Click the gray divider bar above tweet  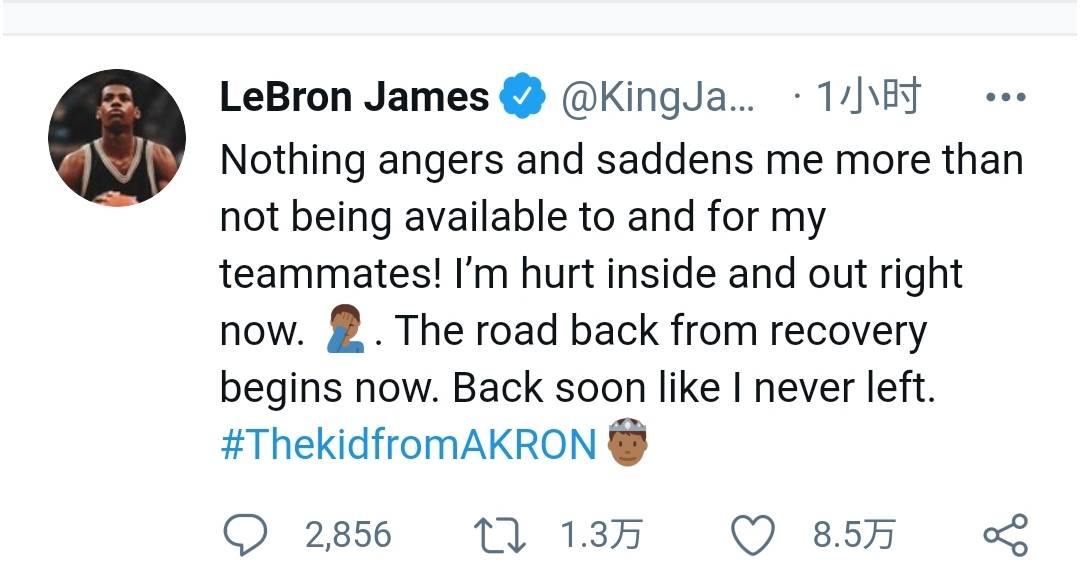click(540, 18)
